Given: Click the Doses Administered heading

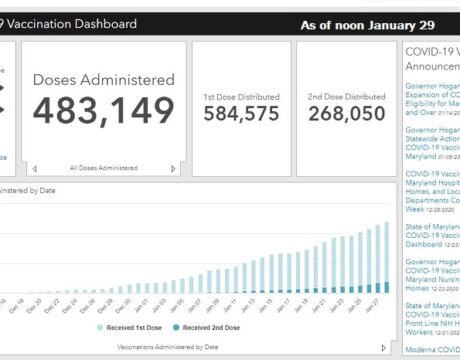Looking at the screenshot, I should tap(104, 80).
